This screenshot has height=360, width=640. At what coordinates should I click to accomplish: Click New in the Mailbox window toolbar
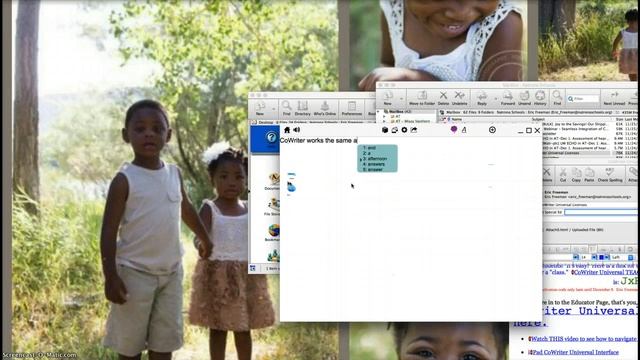(387, 98)
